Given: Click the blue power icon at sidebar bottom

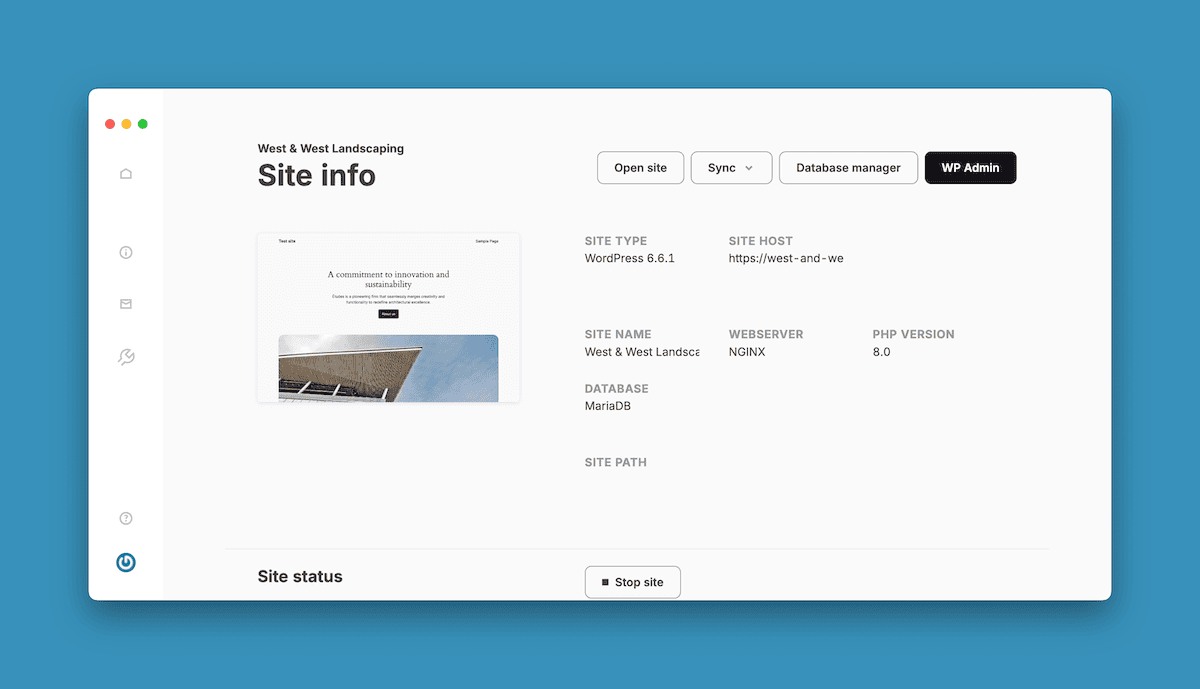Looking at the screenshot, I should click(x=126, y=562).
